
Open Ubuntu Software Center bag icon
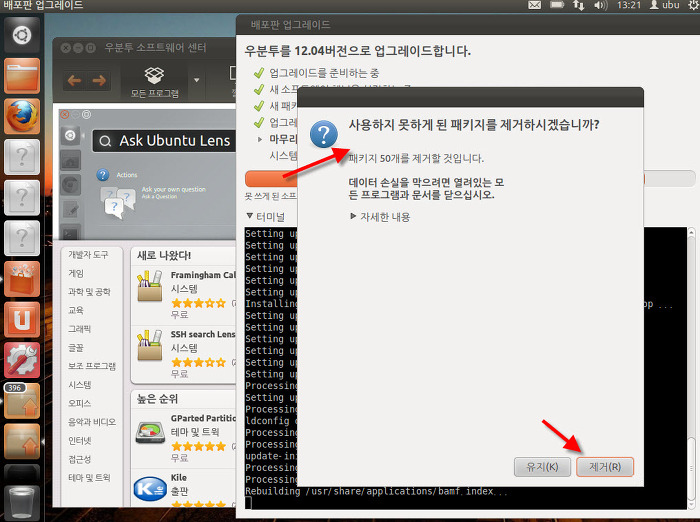[22, 281]
